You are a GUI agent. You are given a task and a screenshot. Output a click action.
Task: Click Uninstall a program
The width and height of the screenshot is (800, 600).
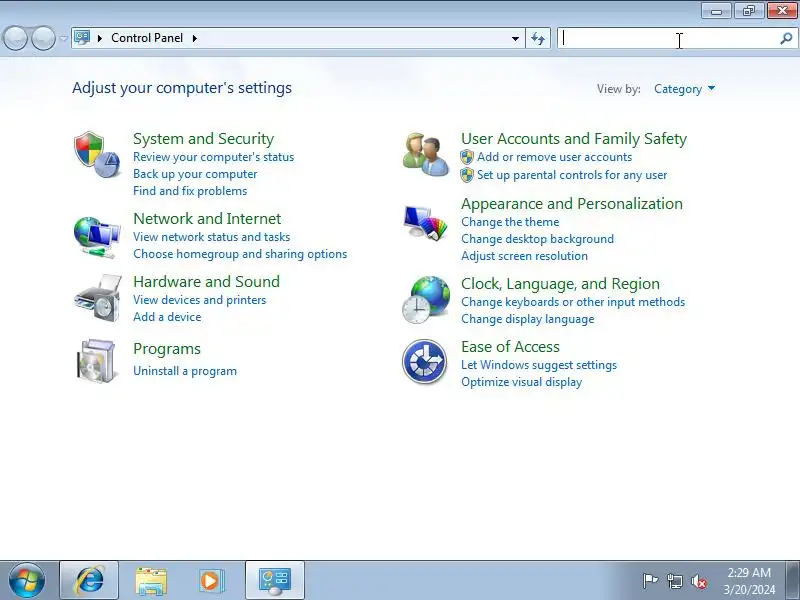pos(185,371)
